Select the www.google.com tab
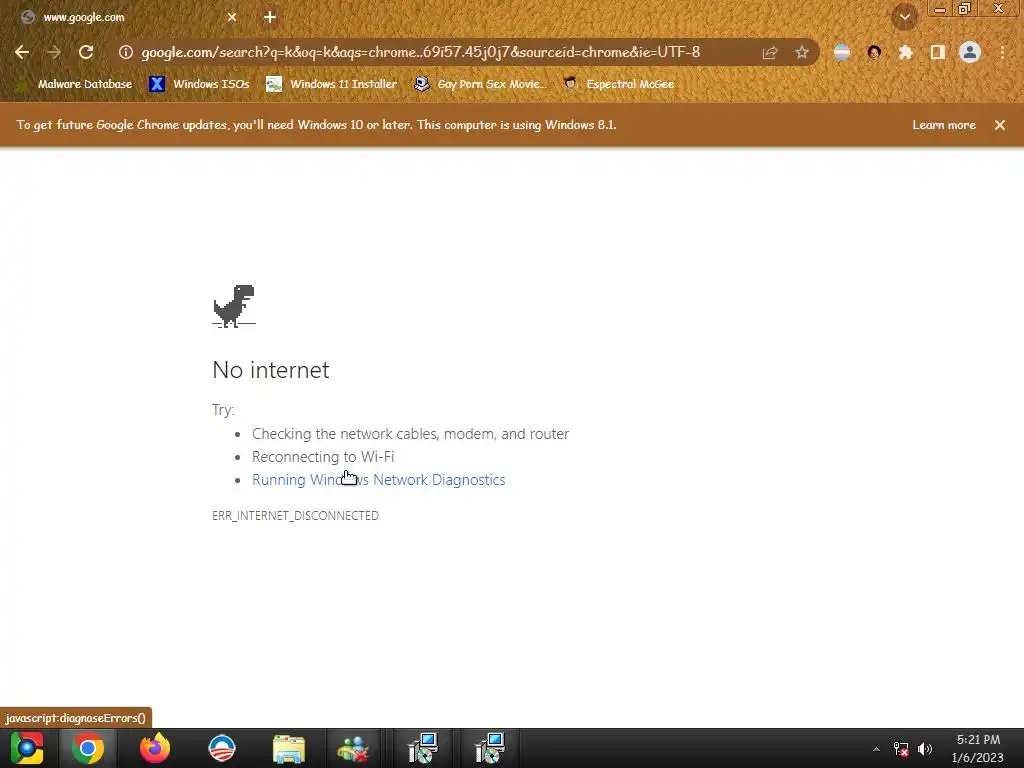The image size is (1024, 768). pos(127,18)
